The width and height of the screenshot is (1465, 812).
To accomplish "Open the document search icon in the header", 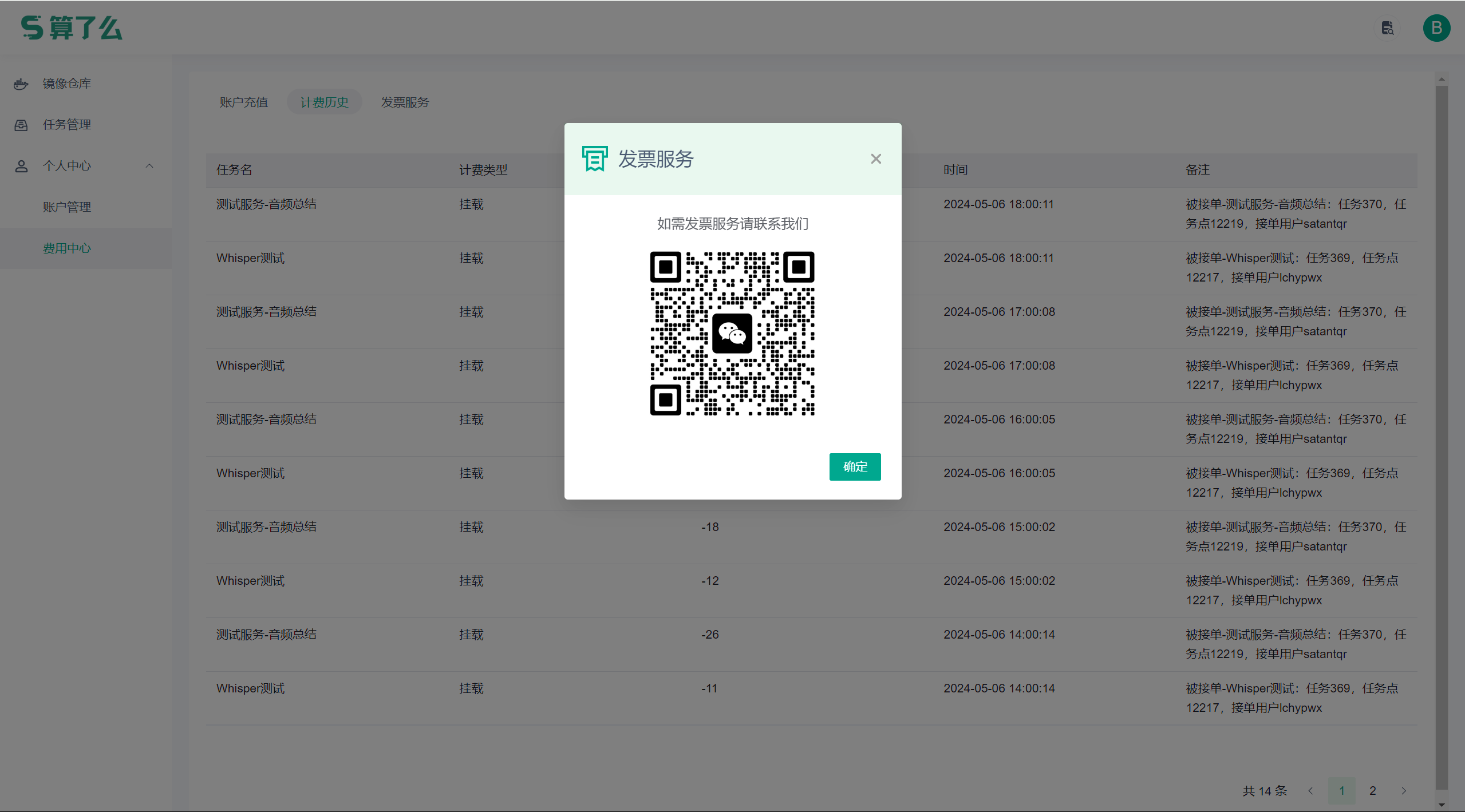I will pos(1387,28).
